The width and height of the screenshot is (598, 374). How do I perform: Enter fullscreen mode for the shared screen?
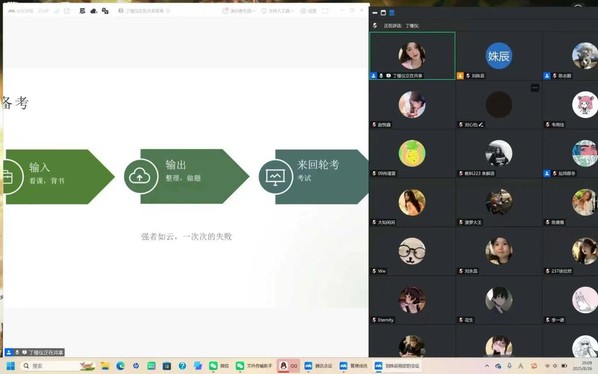coord(325,11)
